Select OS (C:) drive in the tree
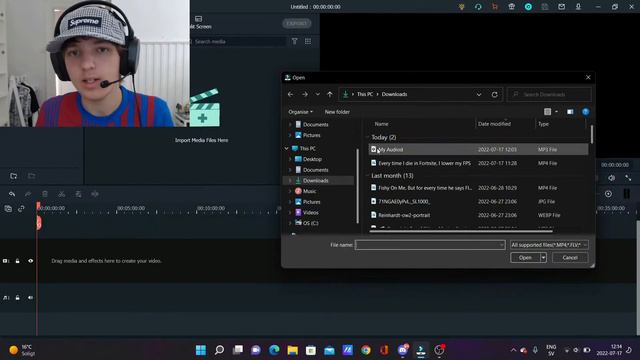The image size is (640, 360). coord(310,223)
